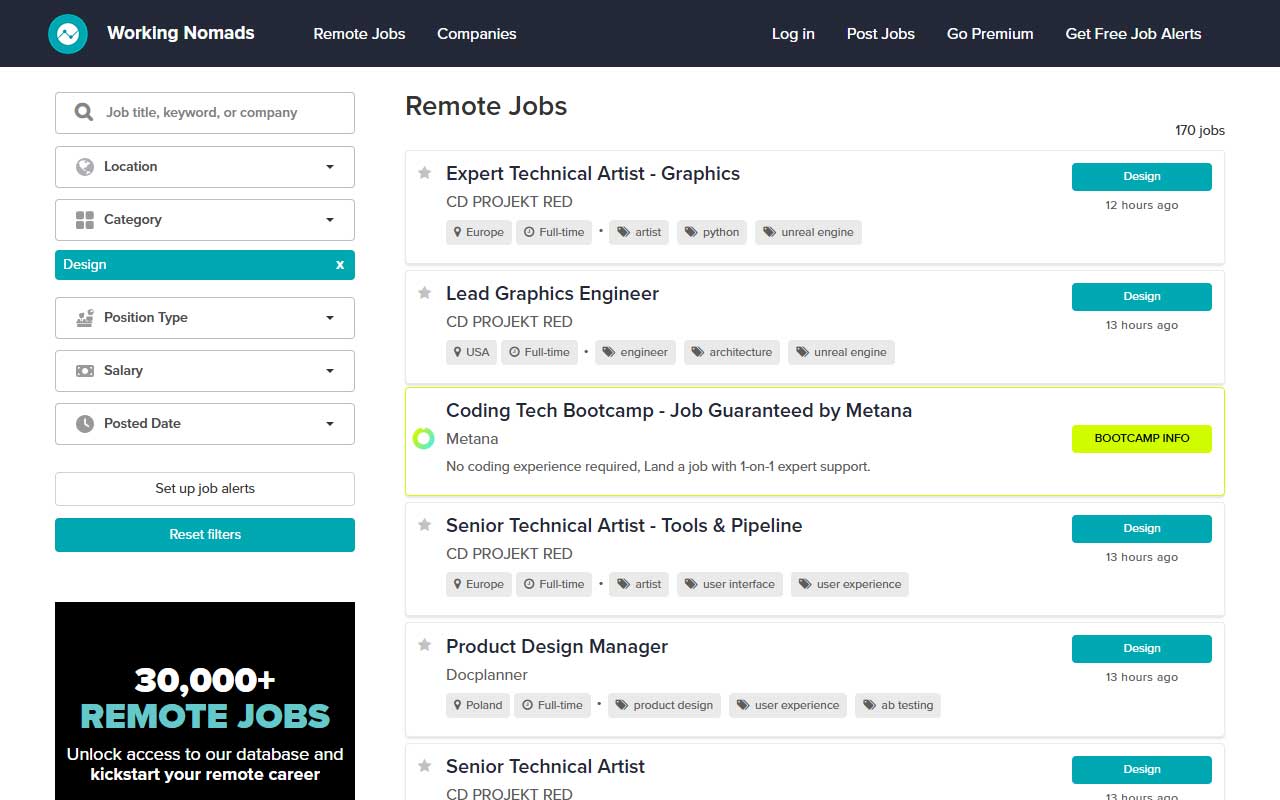This screenshot has height=800, width=1280.
Task: Star the Product Design Manager job
Action: [424, 646]
